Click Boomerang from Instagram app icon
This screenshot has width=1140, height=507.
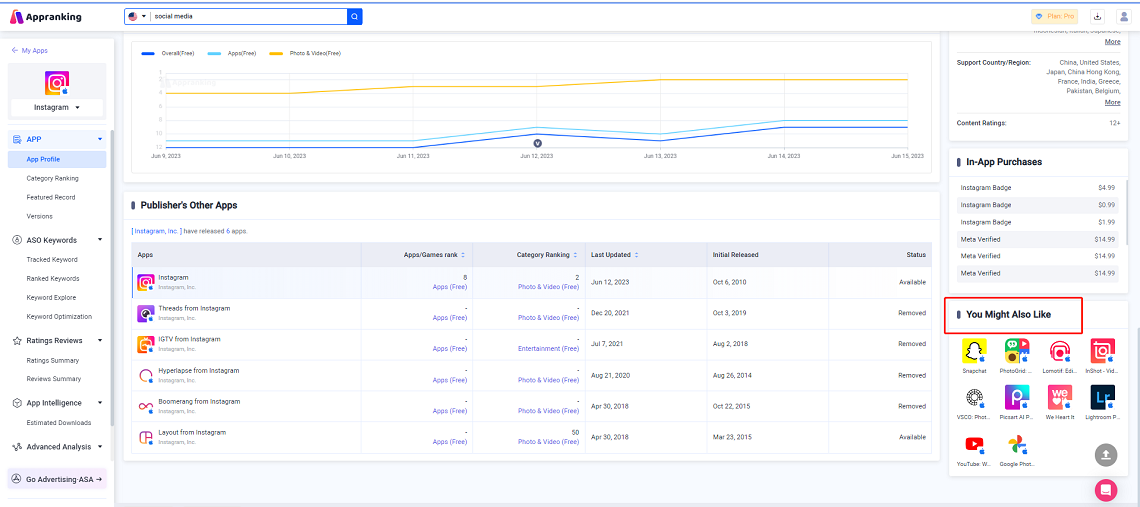[x=146, y=406]
